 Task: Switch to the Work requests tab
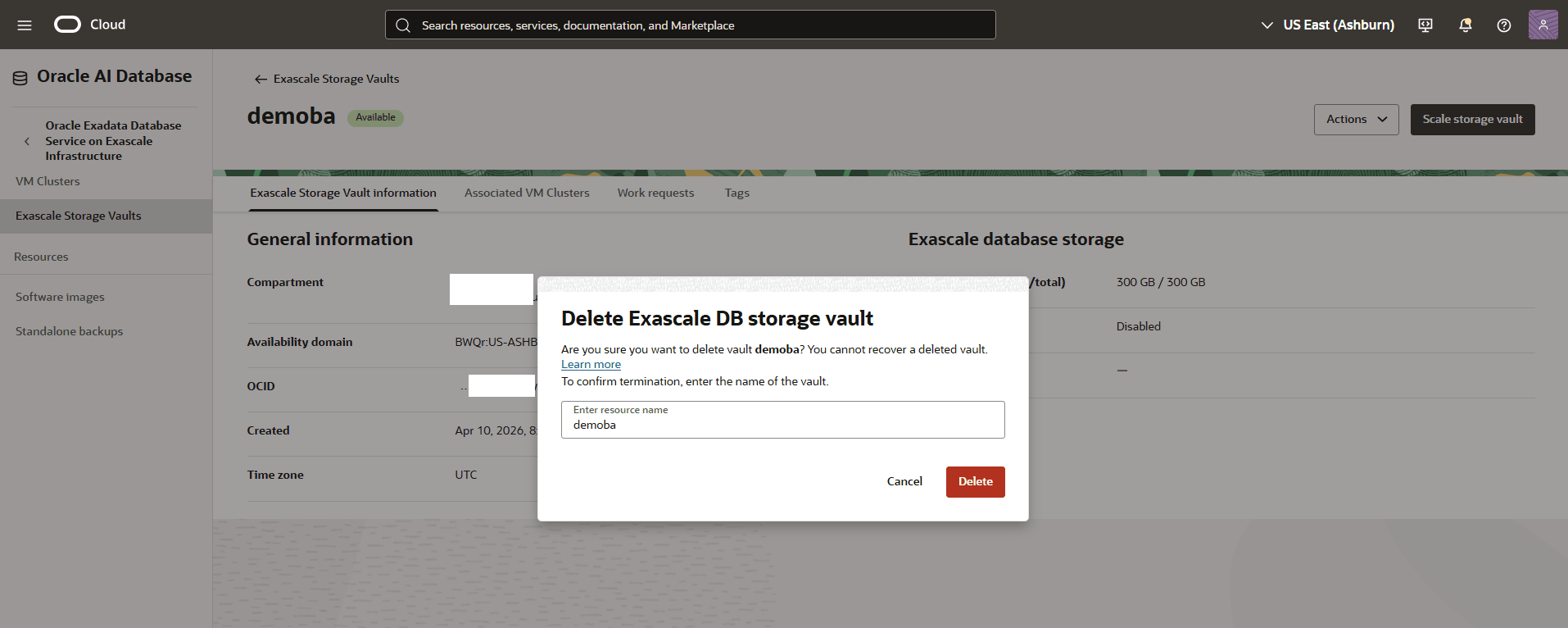655,193
